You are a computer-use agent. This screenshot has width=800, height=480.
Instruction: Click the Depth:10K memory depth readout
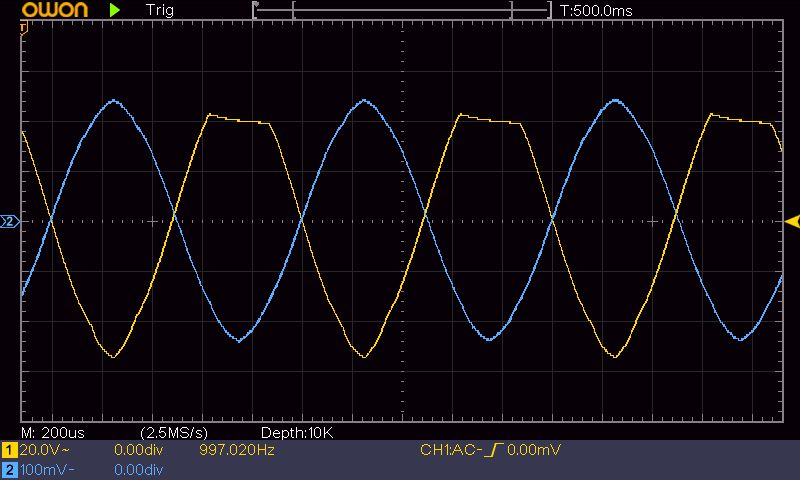[x=297, y=433]
